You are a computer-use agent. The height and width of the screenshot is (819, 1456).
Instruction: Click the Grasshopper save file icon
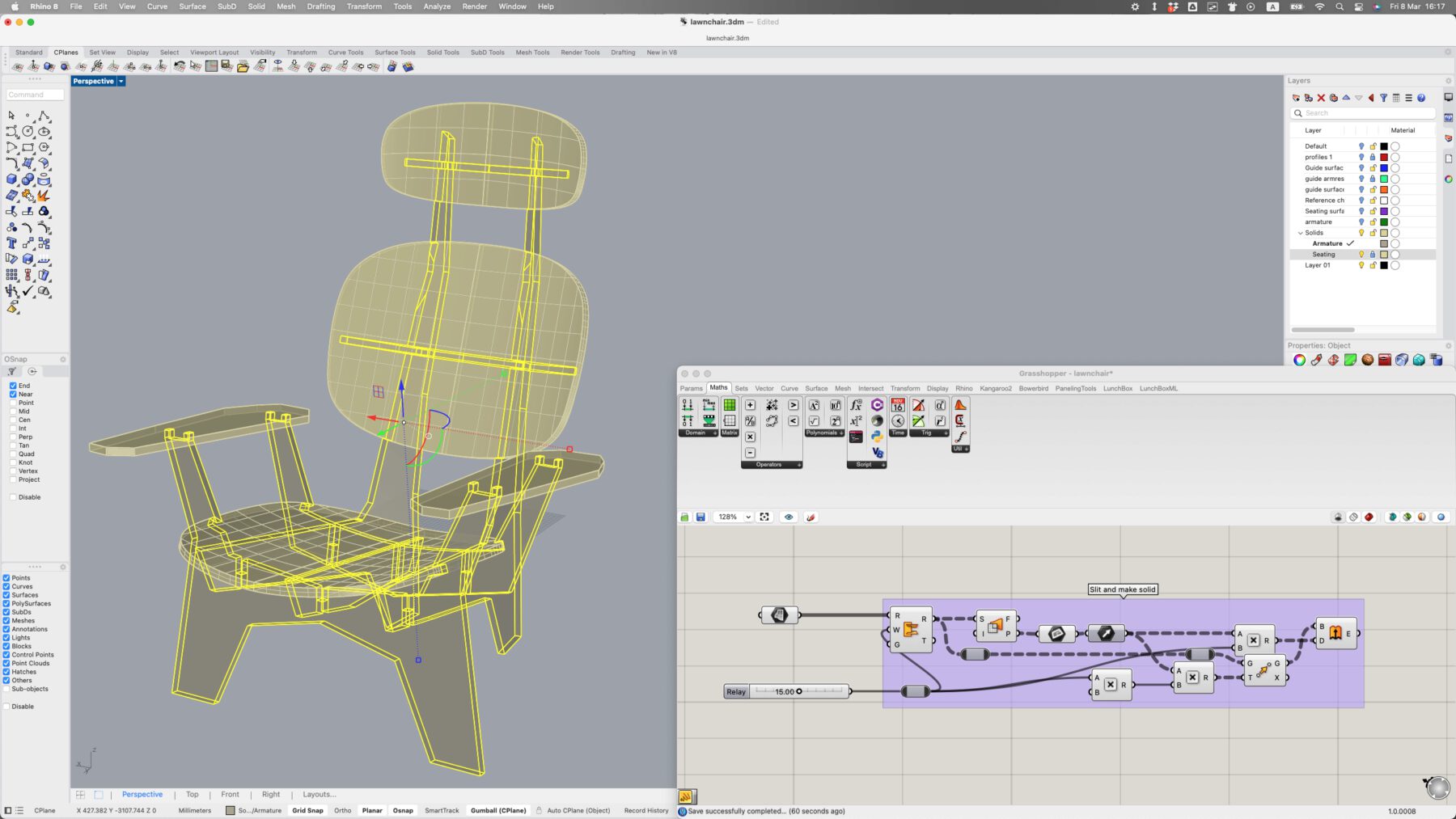[700, 517]
